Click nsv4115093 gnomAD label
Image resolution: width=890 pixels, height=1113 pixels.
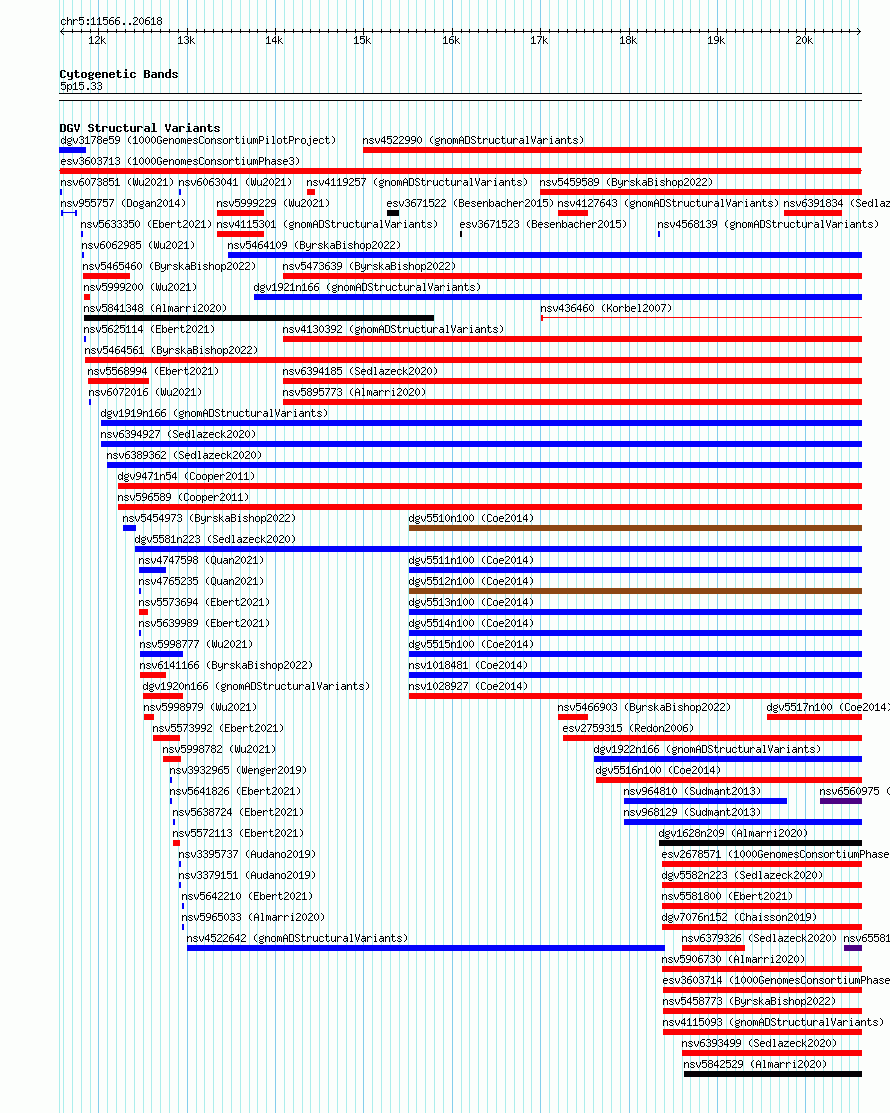tap(774, 1022)
